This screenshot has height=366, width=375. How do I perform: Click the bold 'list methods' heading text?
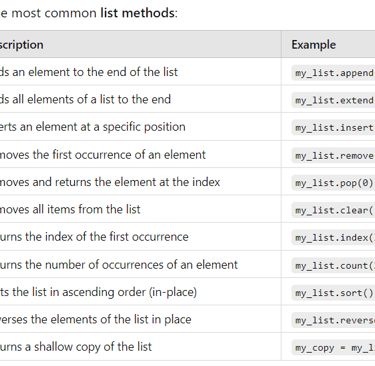137,13
